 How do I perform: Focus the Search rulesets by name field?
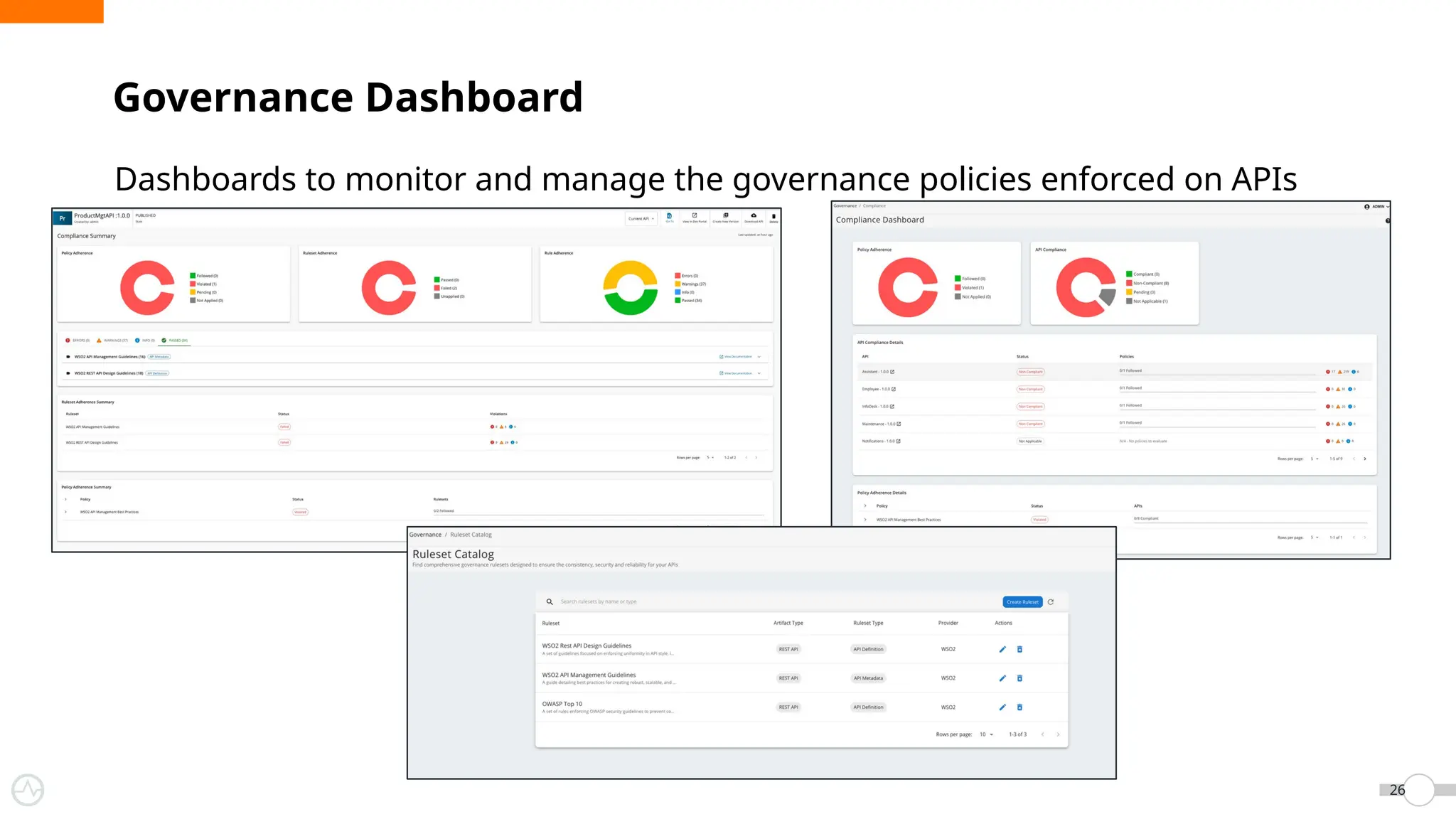(775, 602)
